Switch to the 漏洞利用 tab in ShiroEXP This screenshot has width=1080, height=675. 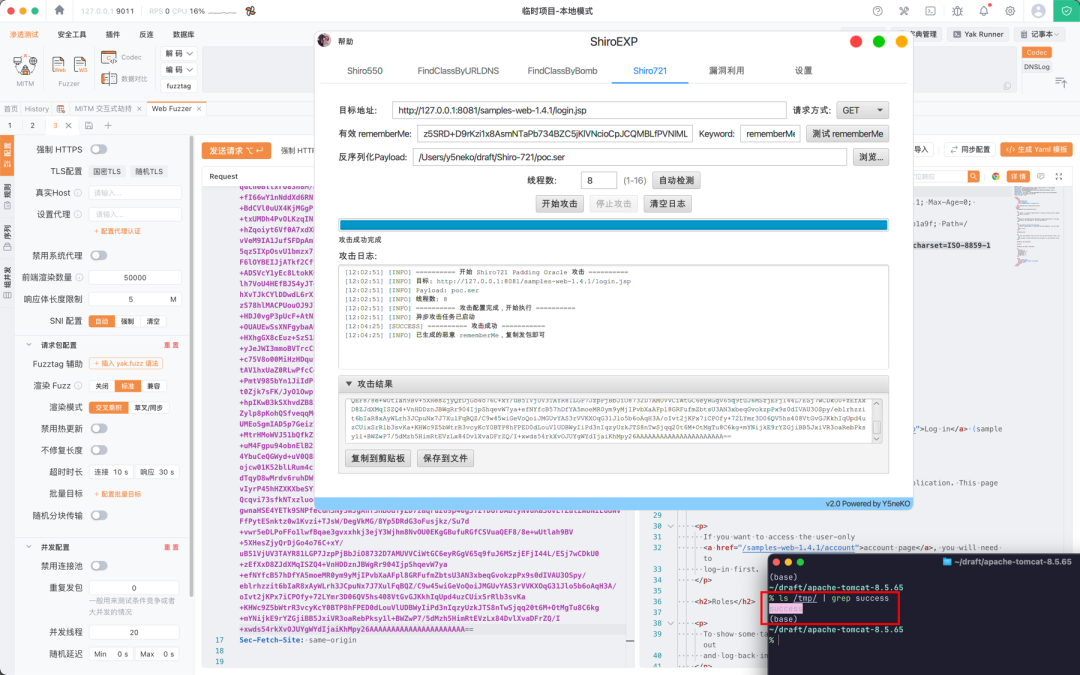(726, 70)
